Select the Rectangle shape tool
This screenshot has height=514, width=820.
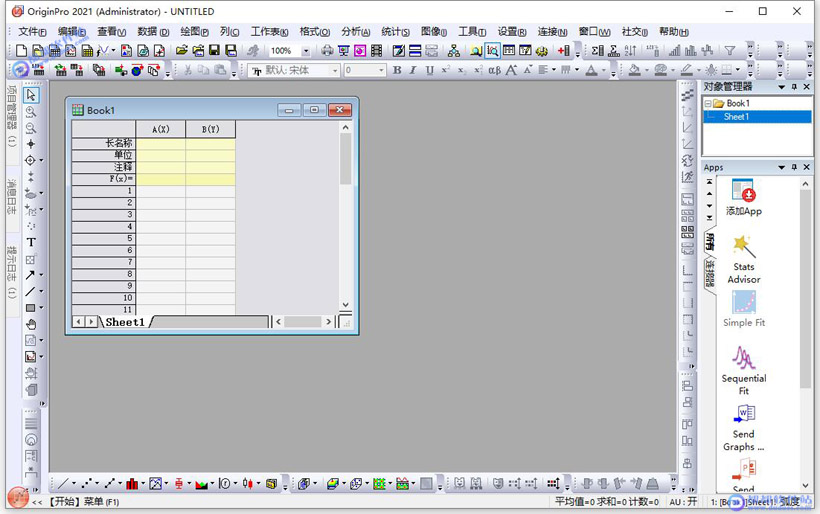[30, 308]
